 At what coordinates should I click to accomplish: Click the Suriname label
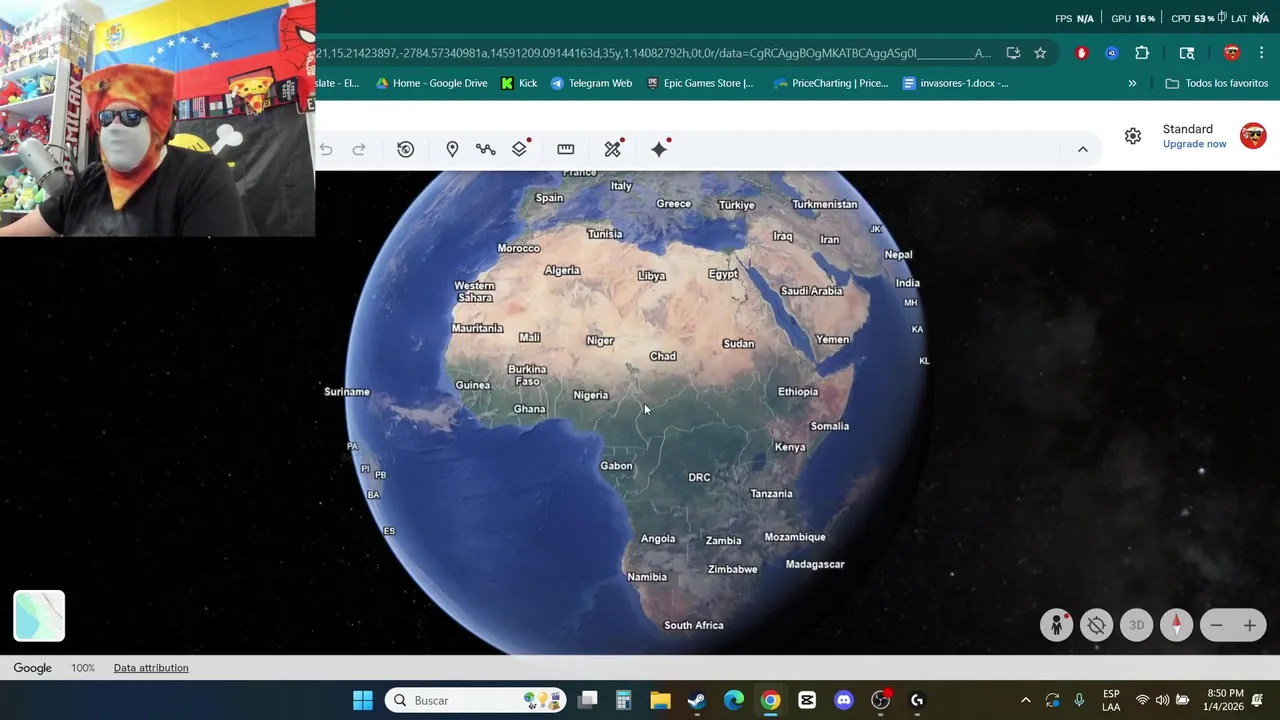coord(347,392)
